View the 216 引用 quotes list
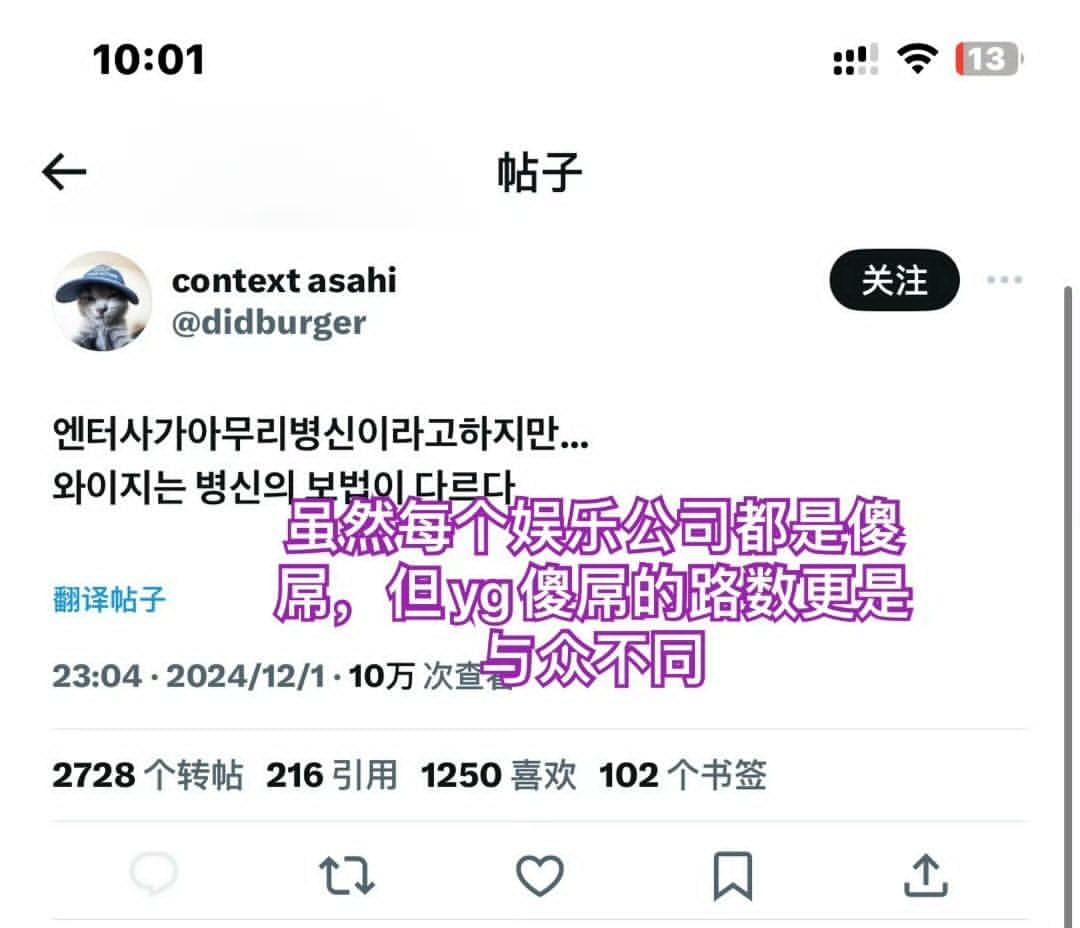Viewport: 1080px width, 928px height. tap(332, 775)
